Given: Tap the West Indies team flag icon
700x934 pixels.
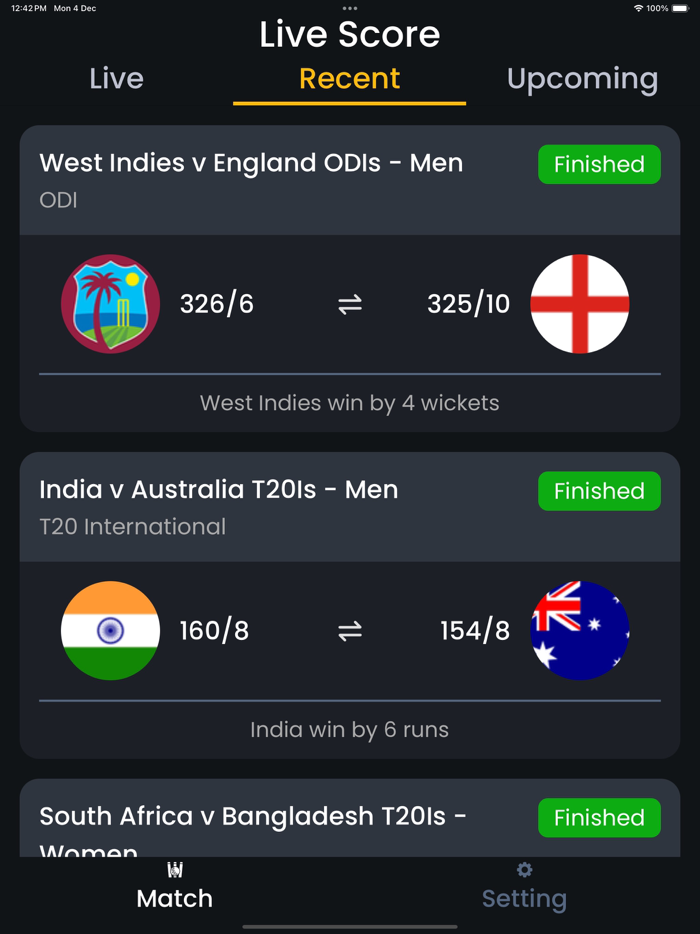Looking at the screenshot, I should point(110,304).
